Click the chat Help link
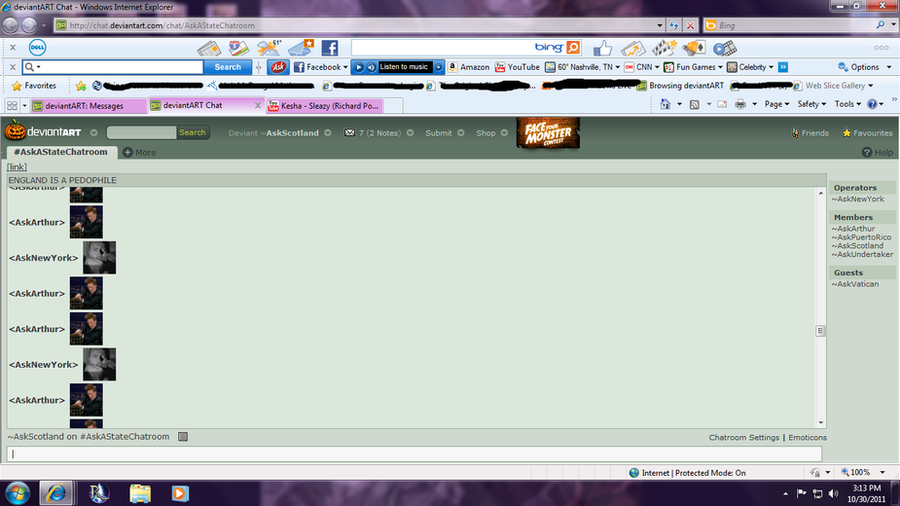 [878, 152]
